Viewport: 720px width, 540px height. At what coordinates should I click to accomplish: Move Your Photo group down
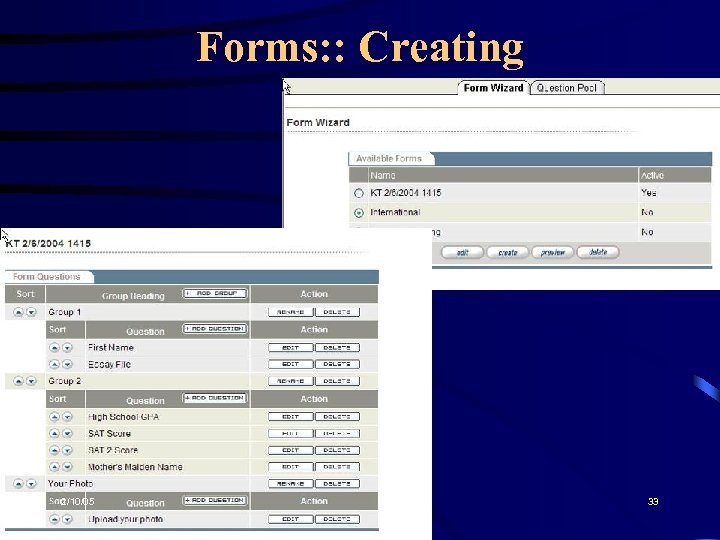pyautogui.click(x=31, y=484)
